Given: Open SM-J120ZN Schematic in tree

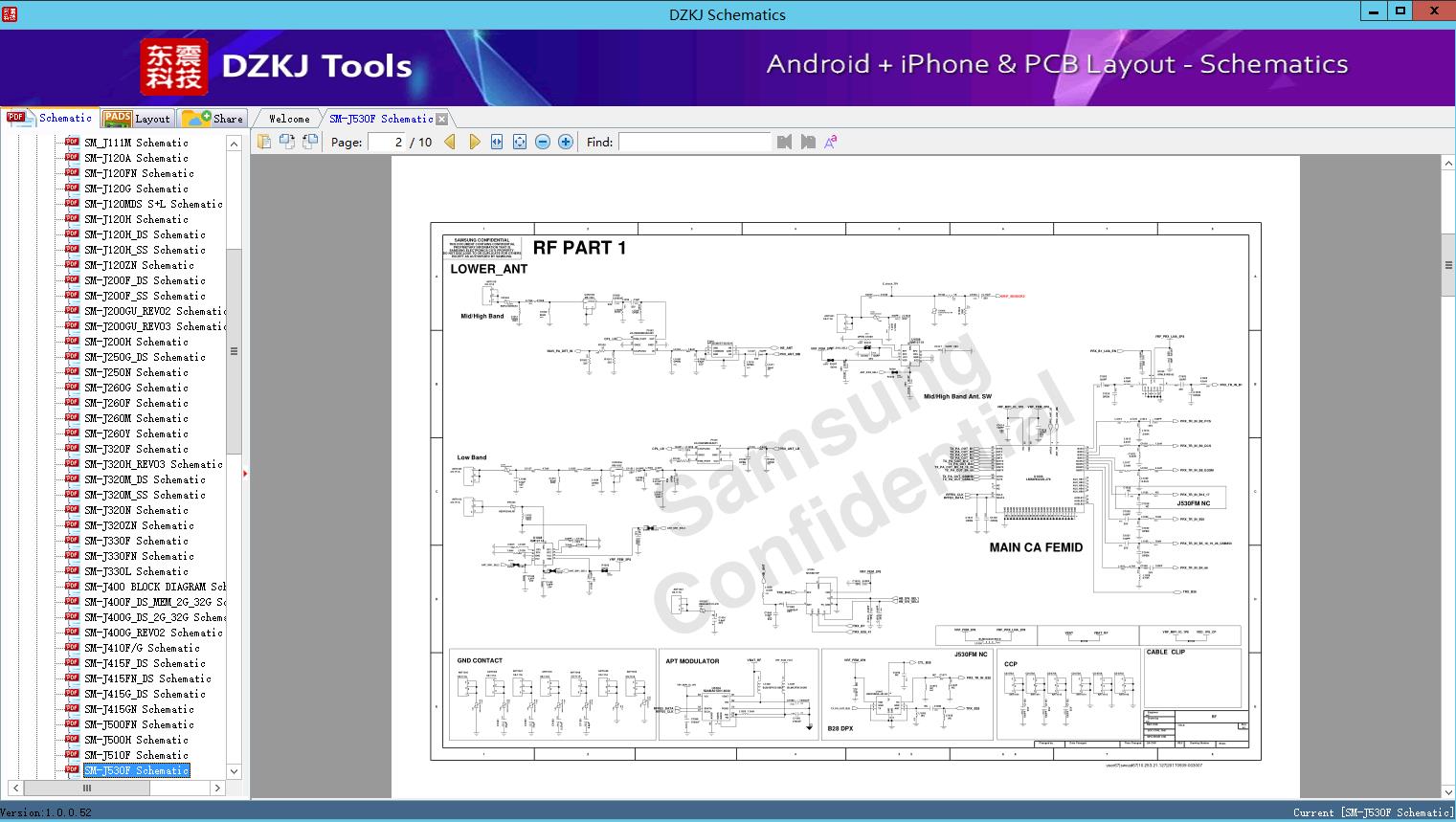Looking at the screenshot, I should click(139, 265).
